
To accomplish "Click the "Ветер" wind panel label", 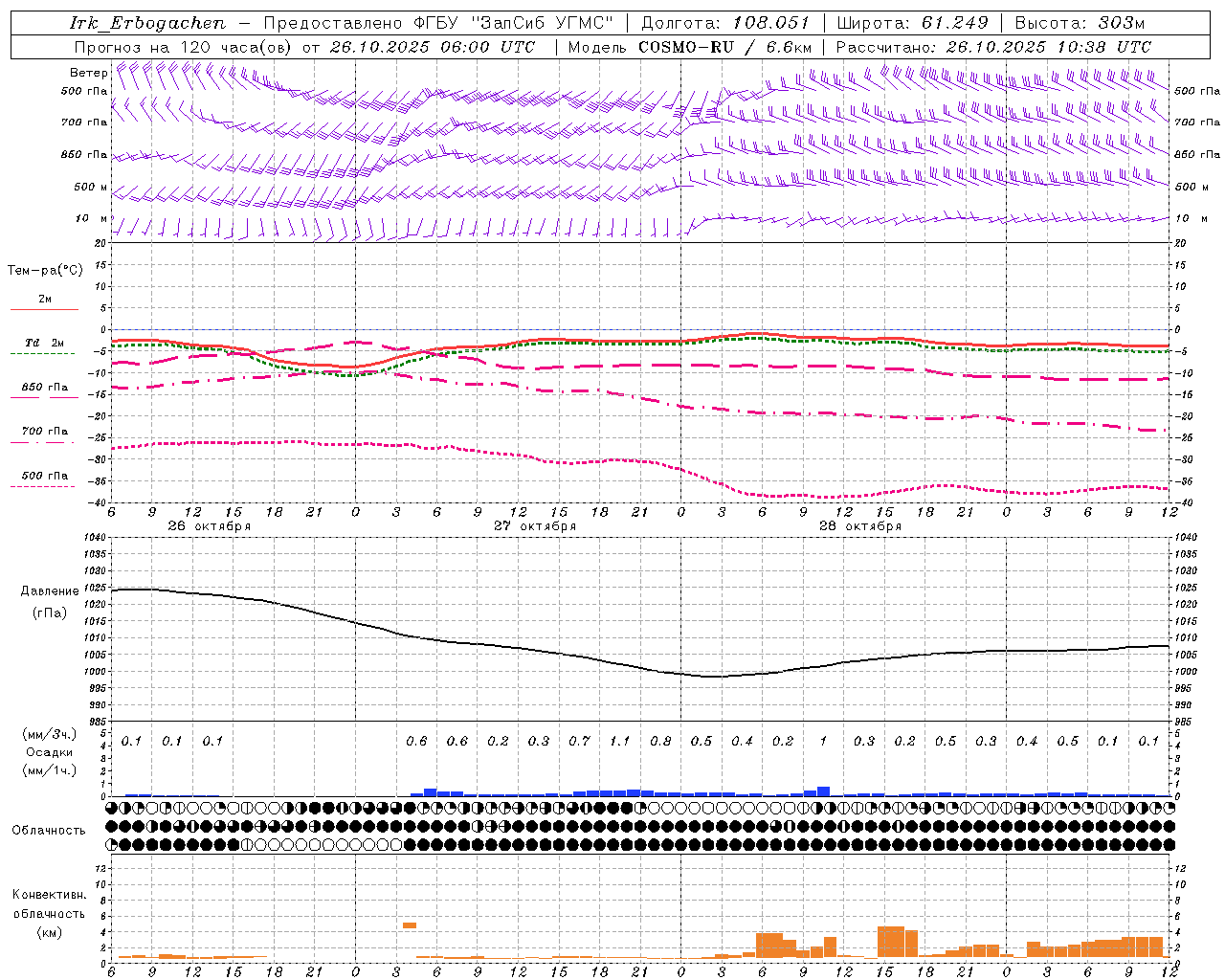I will click(88, 73).
